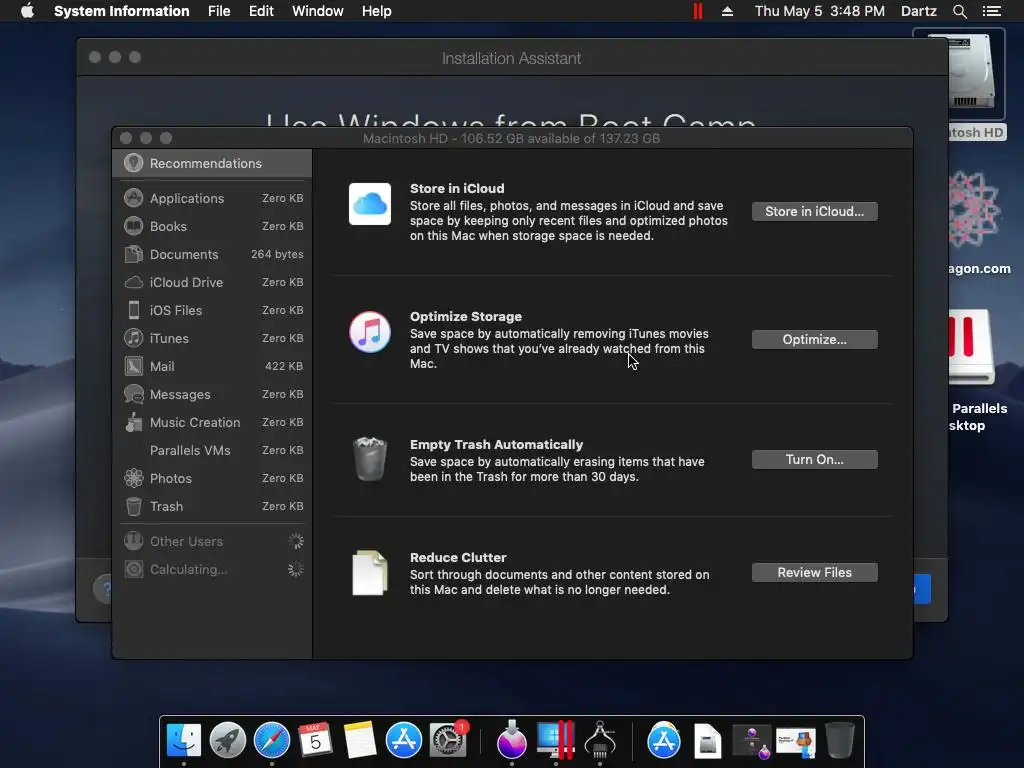
Task: Click the date and time in menu bar
Action: [820, 11]
